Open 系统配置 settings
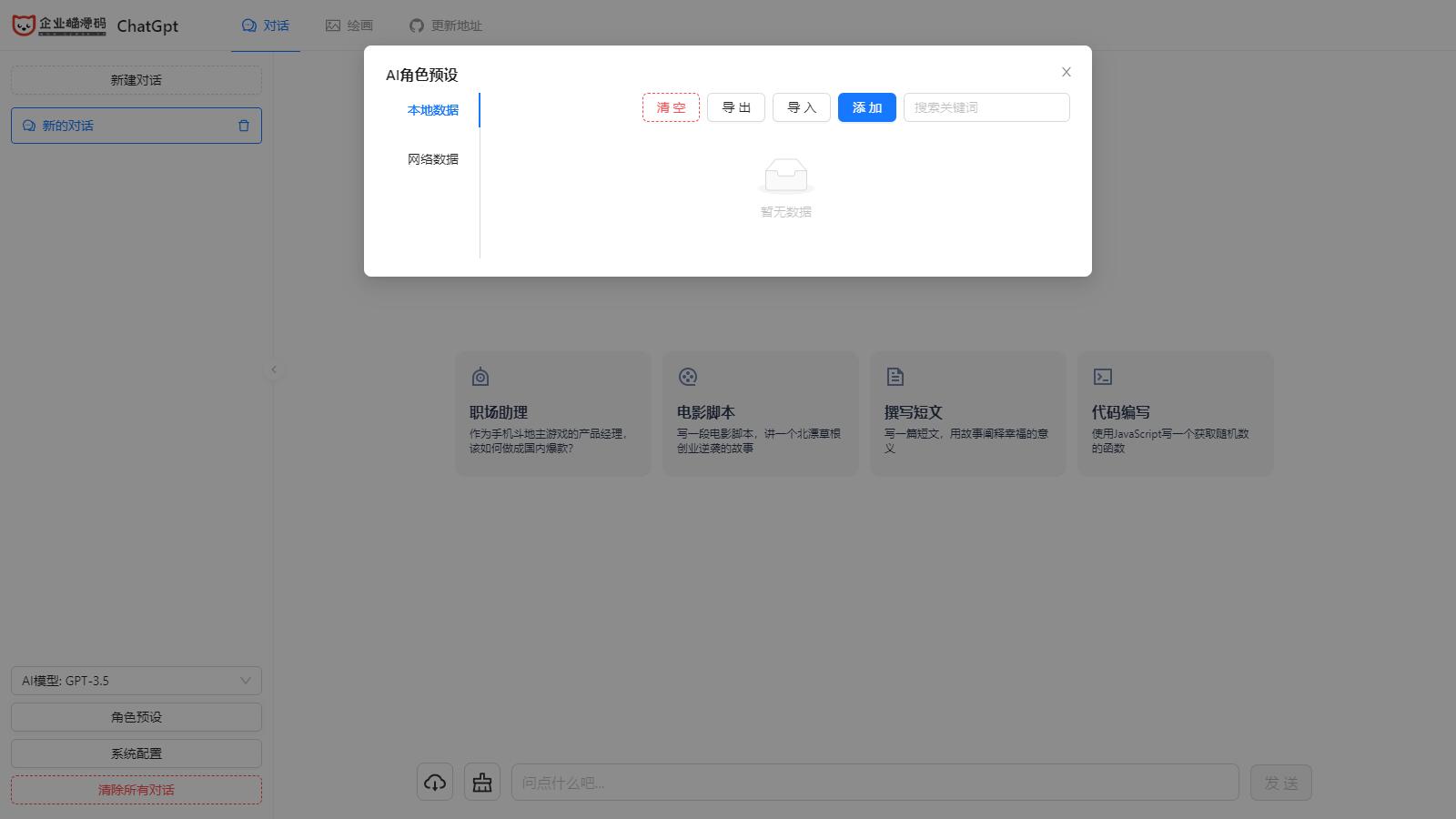Screen dimensions: 1456x819 tap(136, 753)
